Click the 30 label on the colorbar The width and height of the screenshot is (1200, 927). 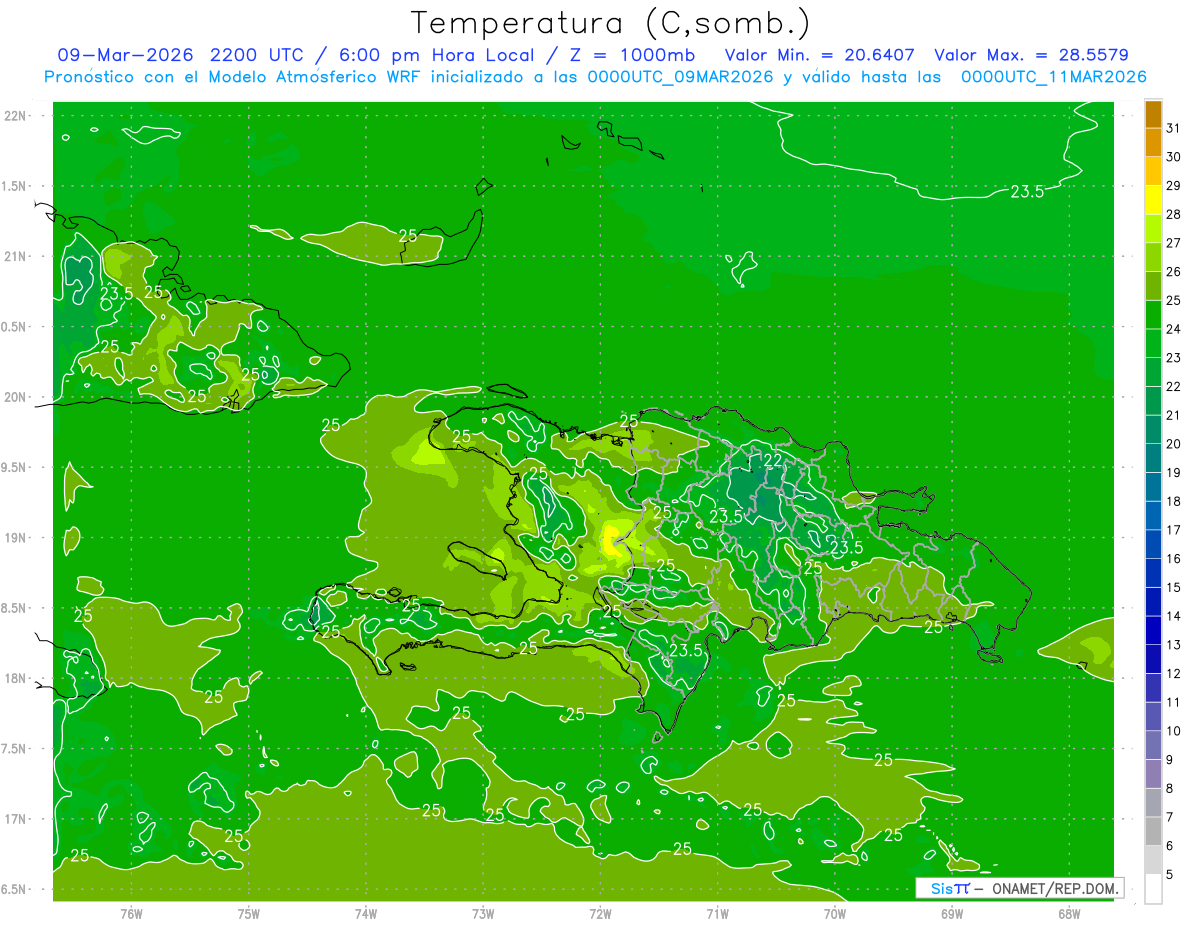click(1173, 157)
